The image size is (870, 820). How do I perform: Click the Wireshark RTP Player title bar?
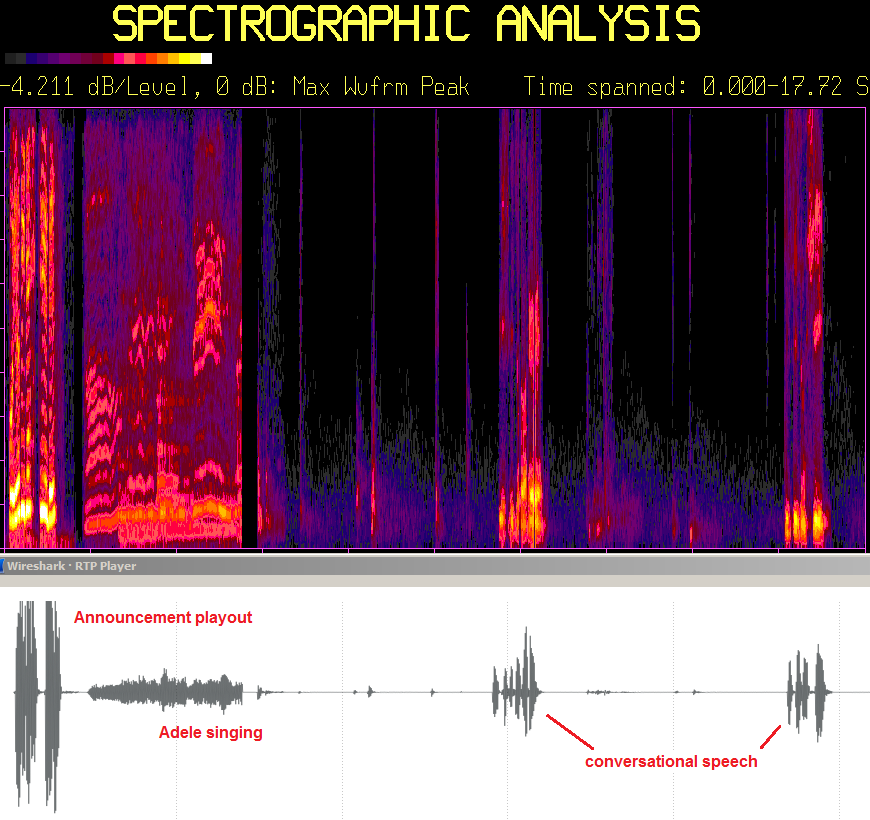[x=435, y=566]
